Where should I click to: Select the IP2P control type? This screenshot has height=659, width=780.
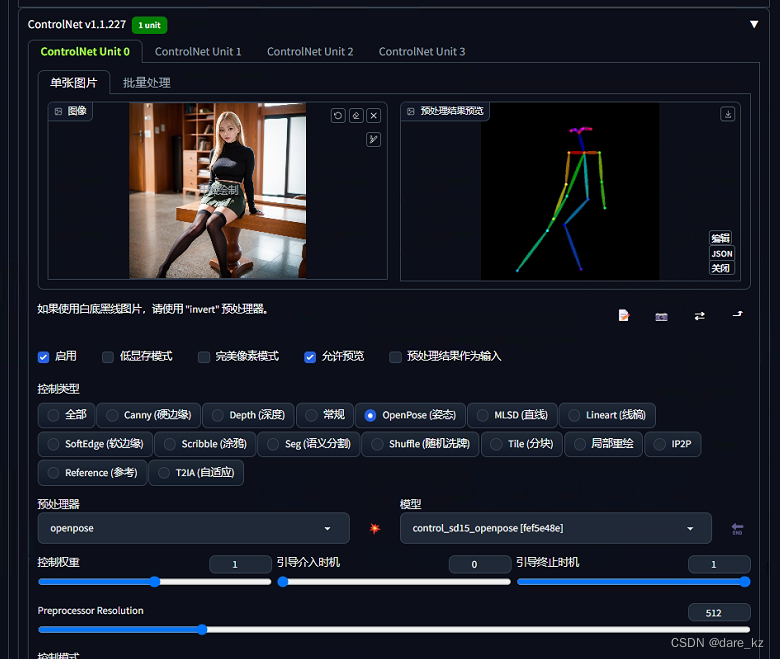tap(673, 444)
